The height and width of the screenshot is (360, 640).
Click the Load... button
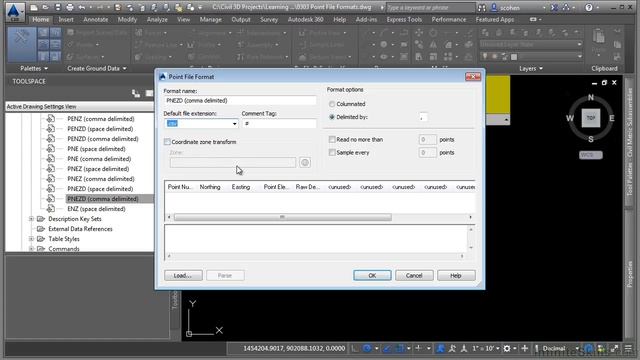[183, 276]
